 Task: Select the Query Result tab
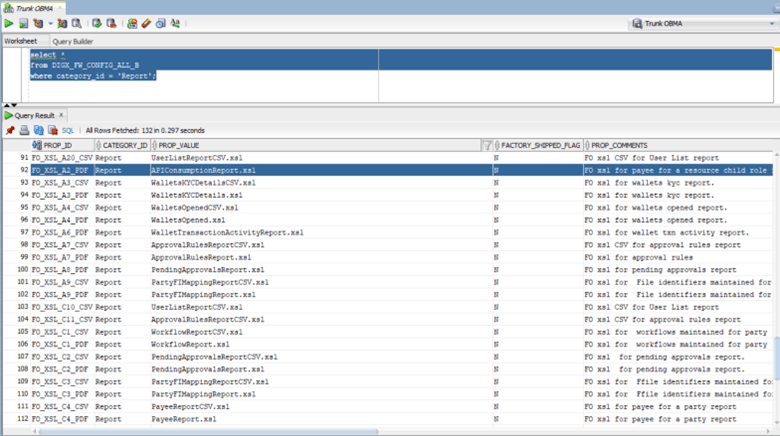34,115
